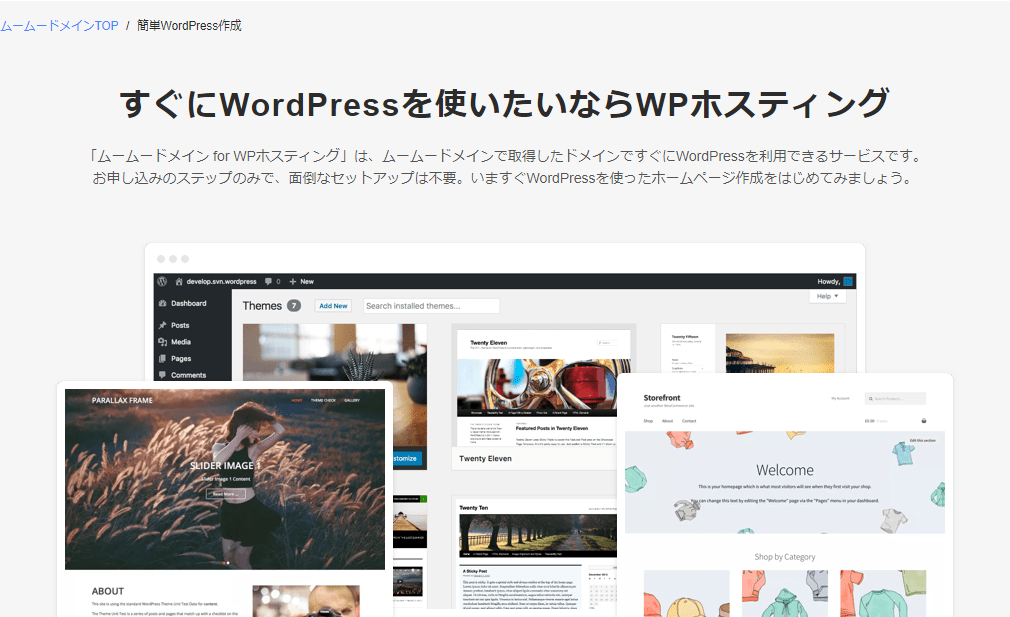Viewport: 1010px width, 617px height.
Task: Click the Shop by Category heading
Action: tap(785, 557)
